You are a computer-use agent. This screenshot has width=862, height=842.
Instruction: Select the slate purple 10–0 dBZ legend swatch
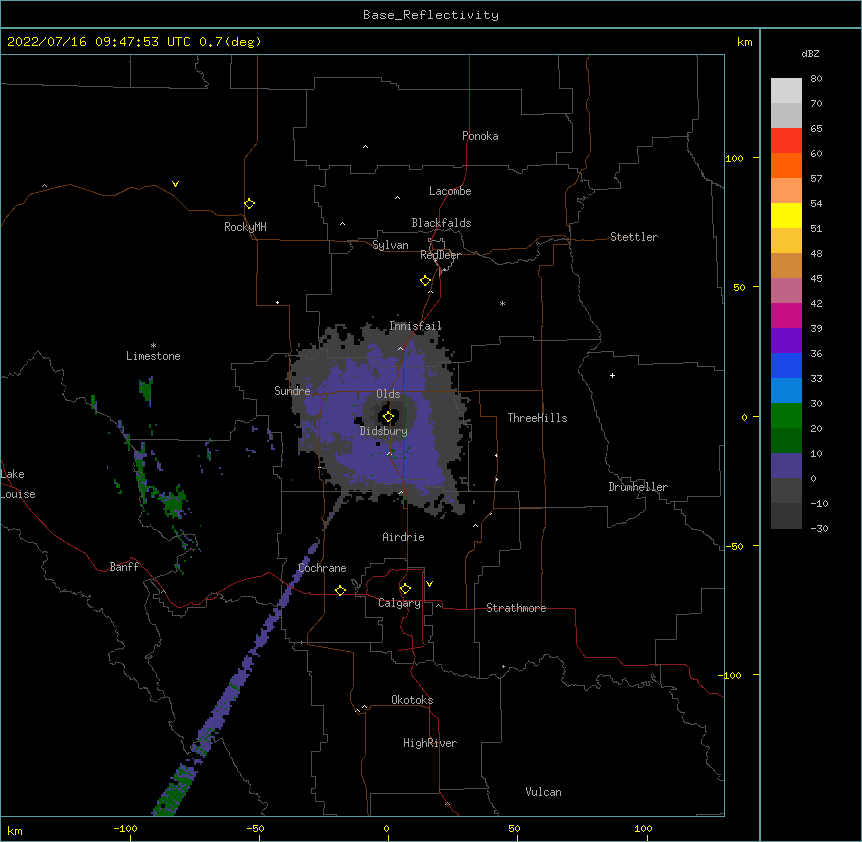pos(786,466)
